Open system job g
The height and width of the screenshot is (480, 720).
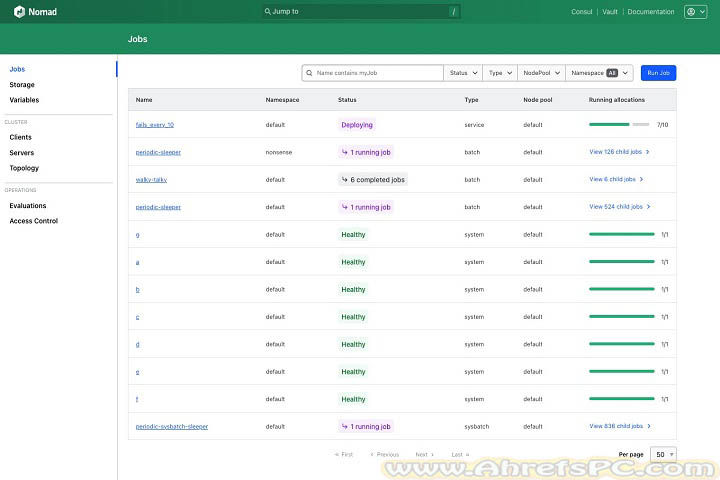(137, 235)
